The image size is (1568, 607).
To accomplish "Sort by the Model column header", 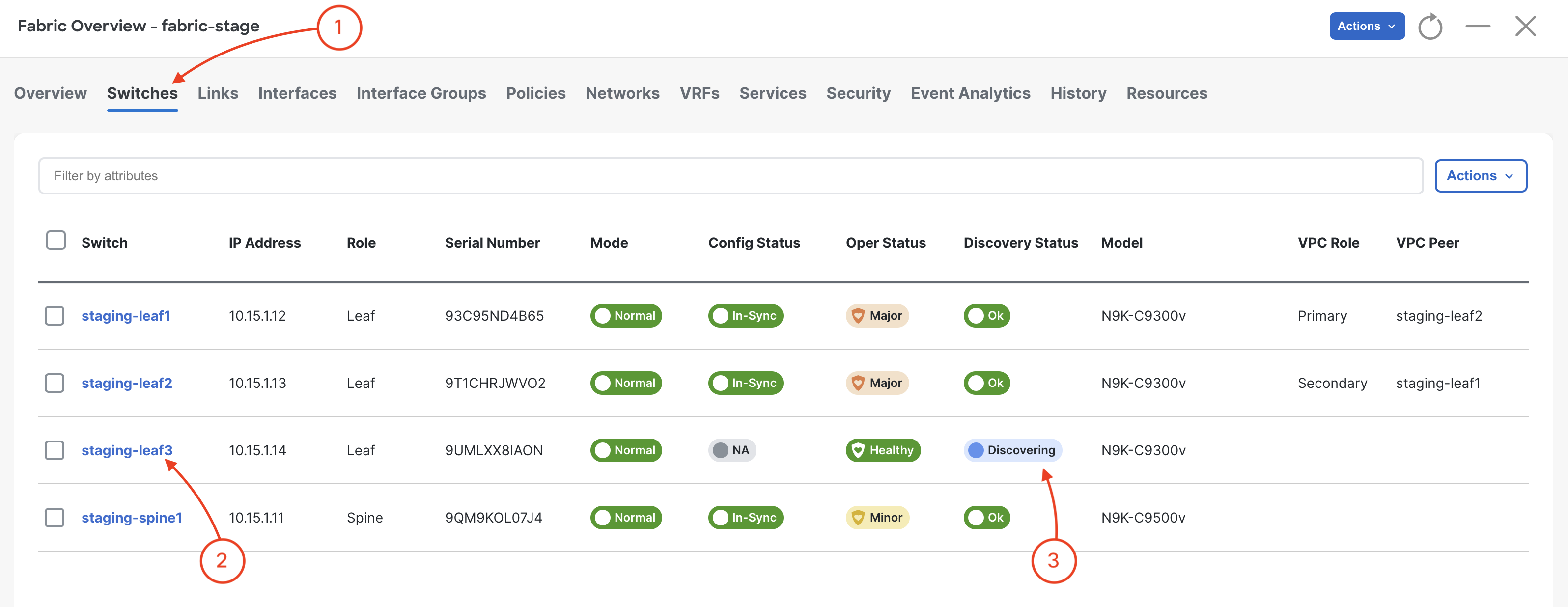I will (1122, 243).
